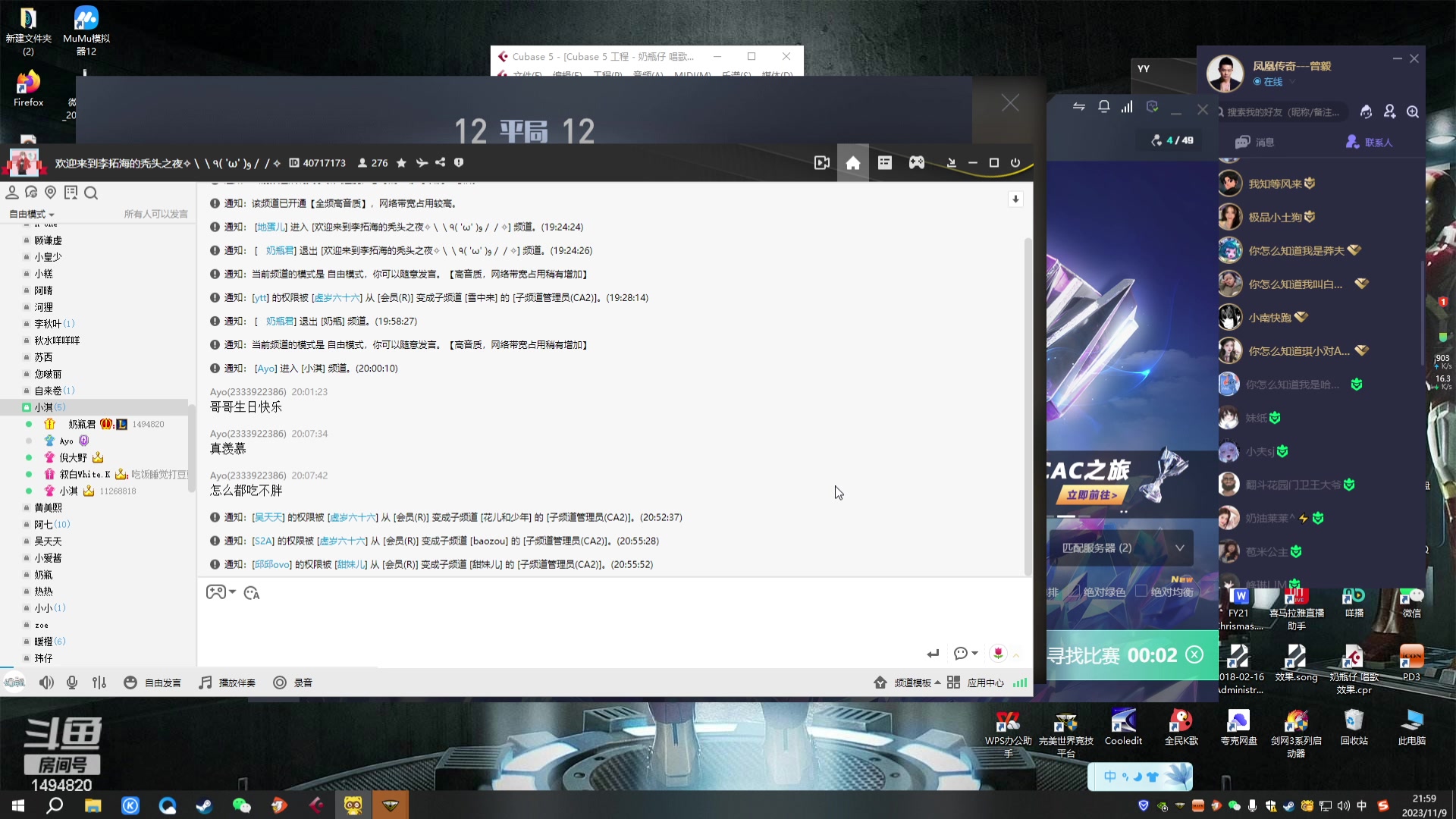This screenshot has width=1456, height=819.
Task: Click scroll-to-bottom arrow in chat area
Action: coord(1015,199)
